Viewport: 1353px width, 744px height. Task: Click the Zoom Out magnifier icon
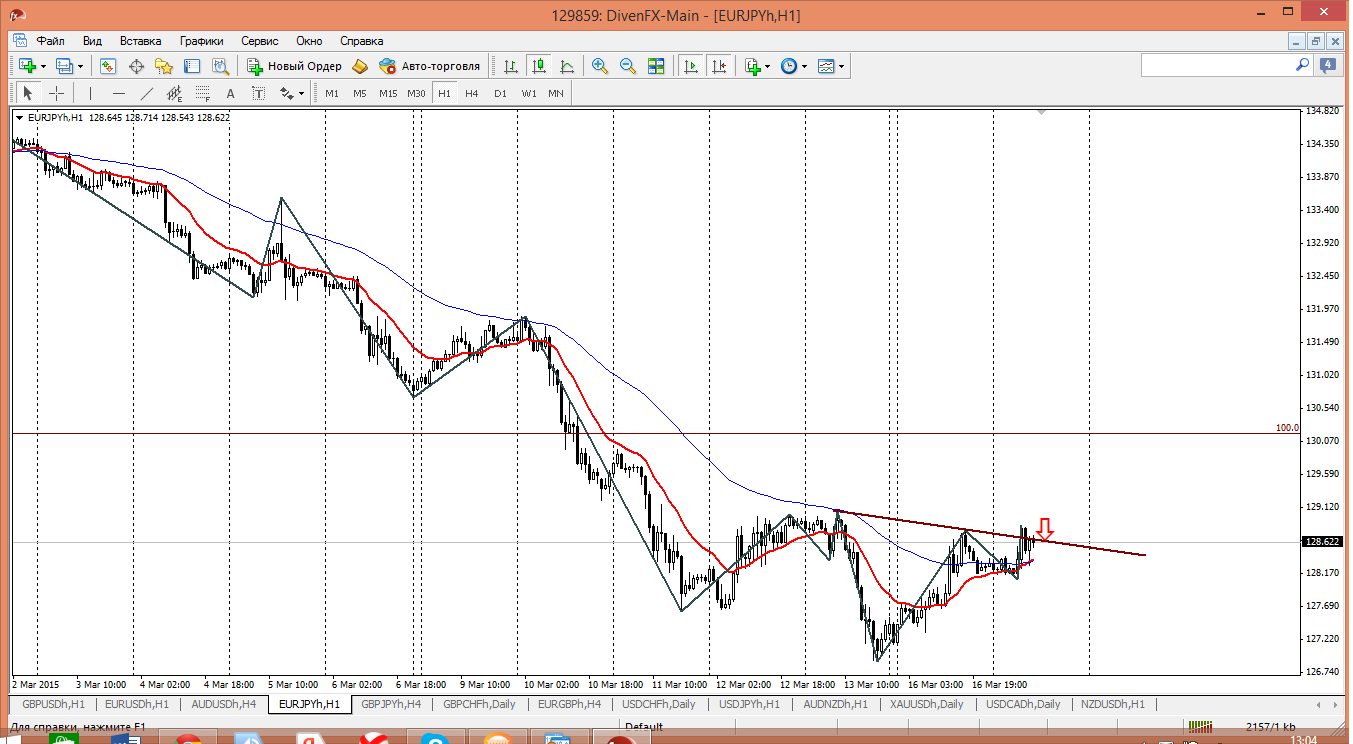coord(628,66)
